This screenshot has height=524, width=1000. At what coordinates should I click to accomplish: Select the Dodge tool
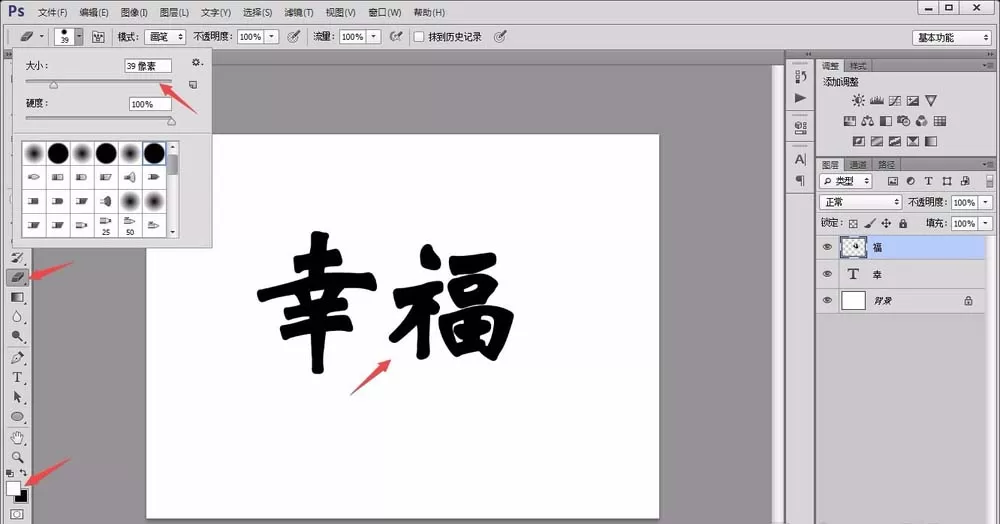pos(17,336)
